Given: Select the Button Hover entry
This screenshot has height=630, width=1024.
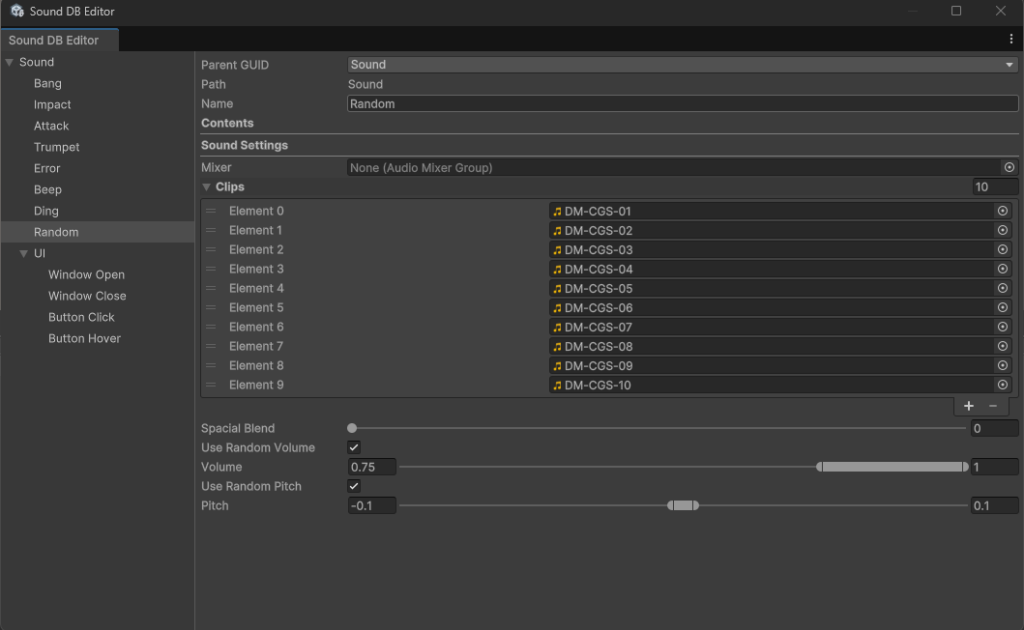Looking at the screenshot, I should click(84, 338).
